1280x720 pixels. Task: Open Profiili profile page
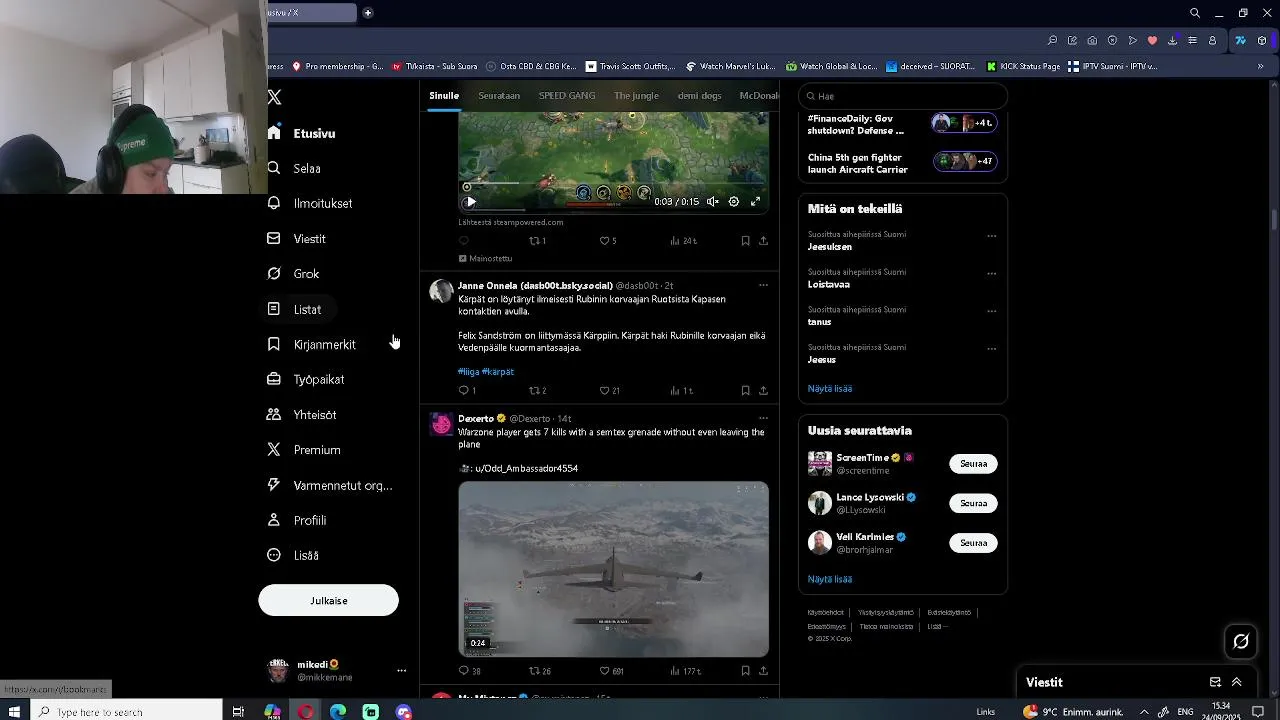pyautogui.click(x=297, y=520)
